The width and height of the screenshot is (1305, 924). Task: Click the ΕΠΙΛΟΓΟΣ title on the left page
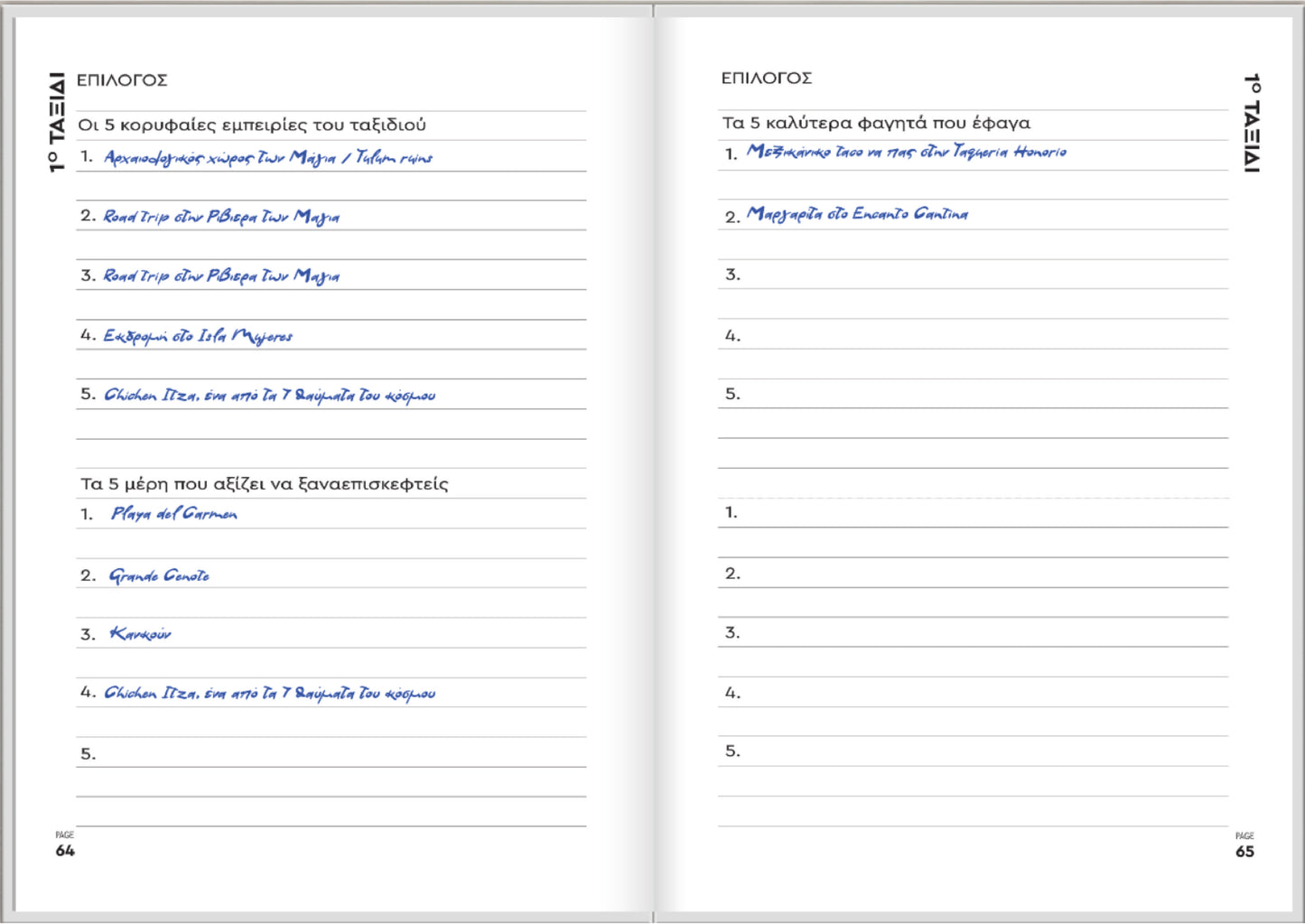tap(122, 80)
